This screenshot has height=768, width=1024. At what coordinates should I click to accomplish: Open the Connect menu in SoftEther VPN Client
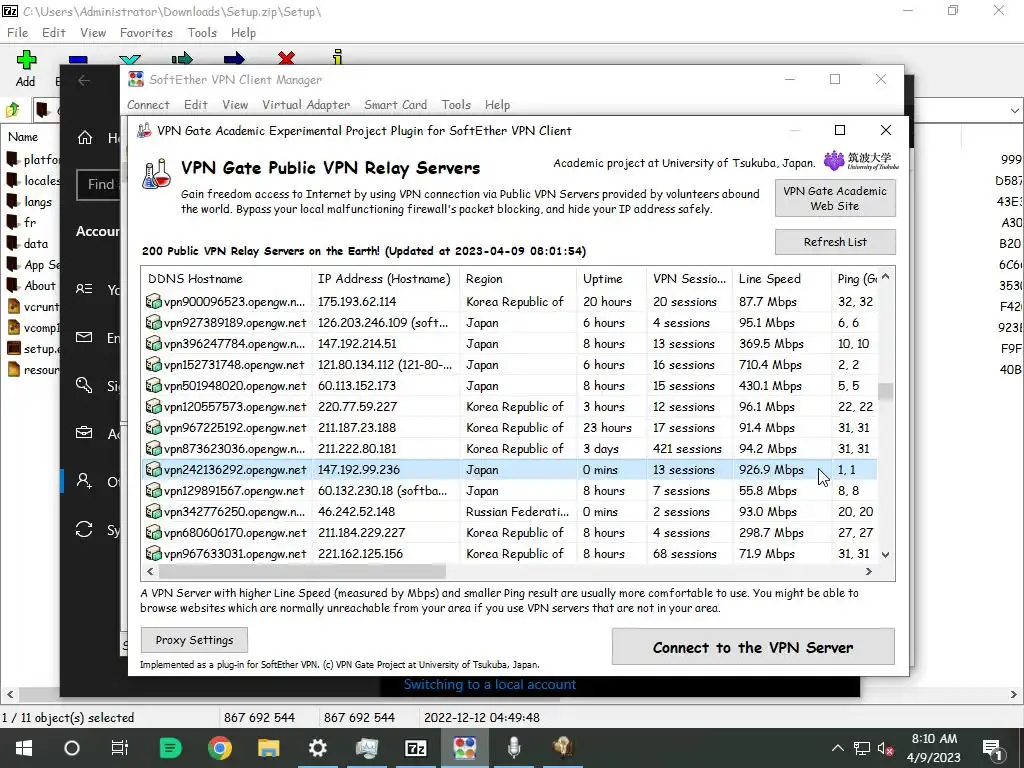pos(148,104)
